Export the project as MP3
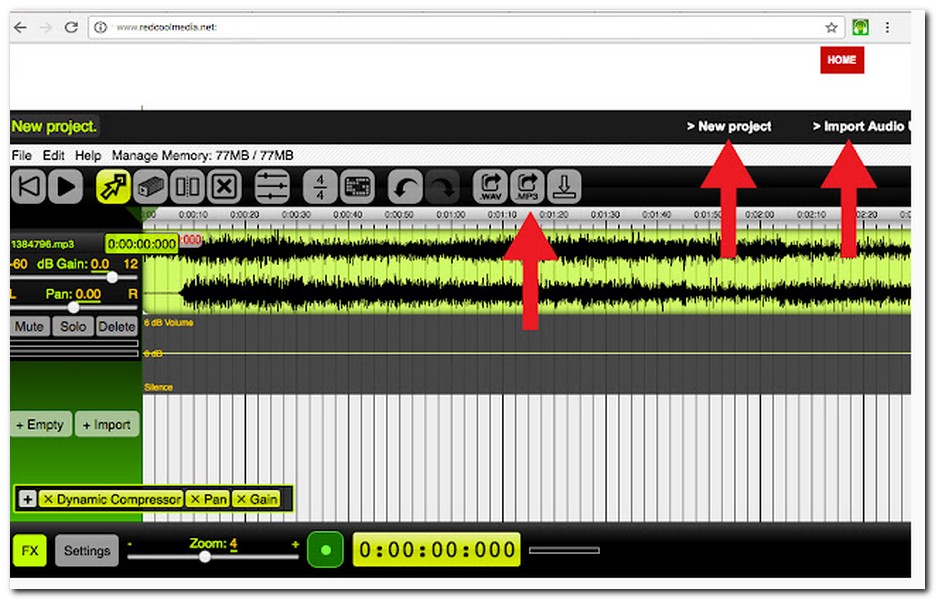 [x=527, y=186]
